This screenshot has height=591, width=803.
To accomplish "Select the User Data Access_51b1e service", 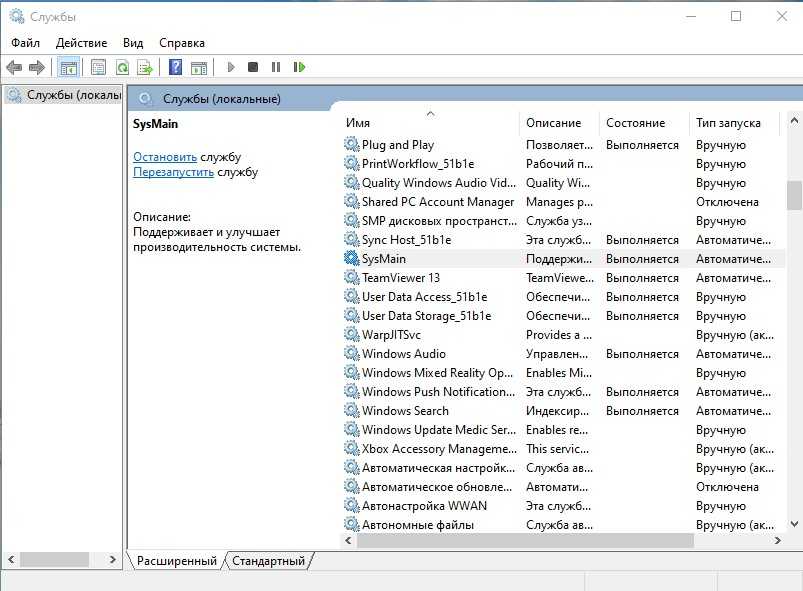I will (562, 297).
